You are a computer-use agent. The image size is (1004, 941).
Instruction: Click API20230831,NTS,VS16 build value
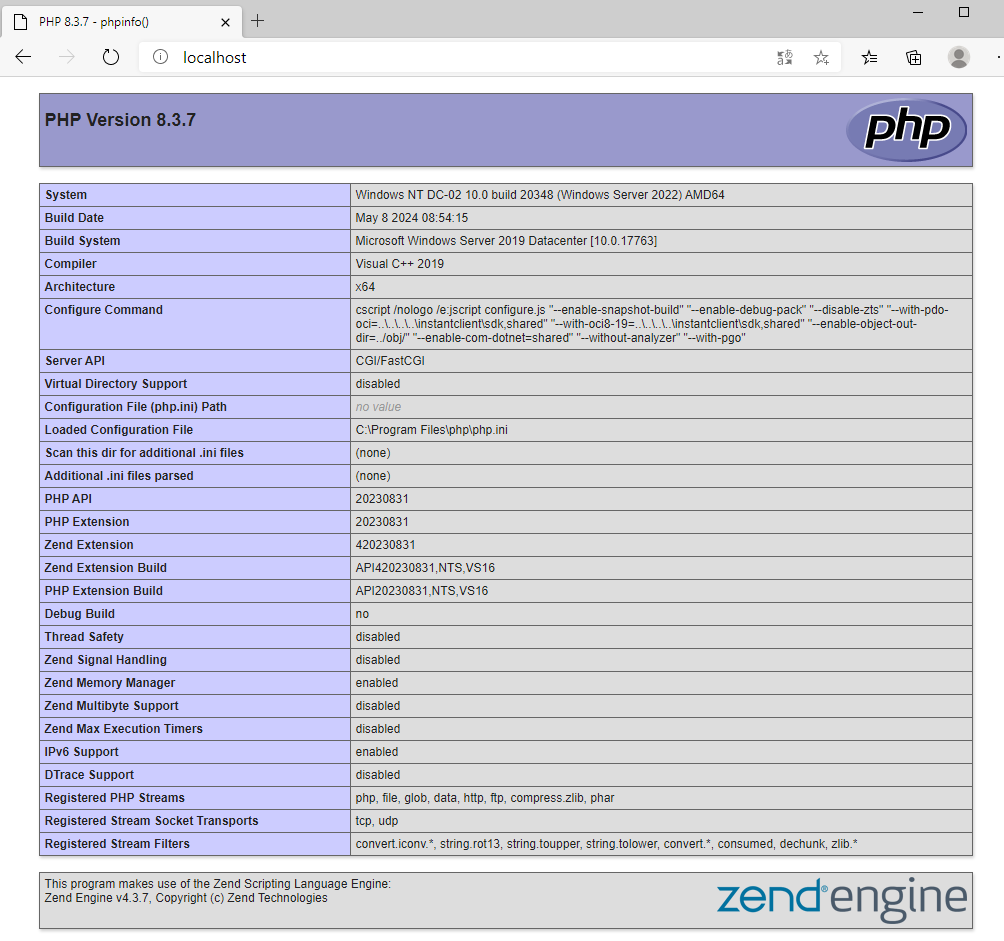(422, 591)
